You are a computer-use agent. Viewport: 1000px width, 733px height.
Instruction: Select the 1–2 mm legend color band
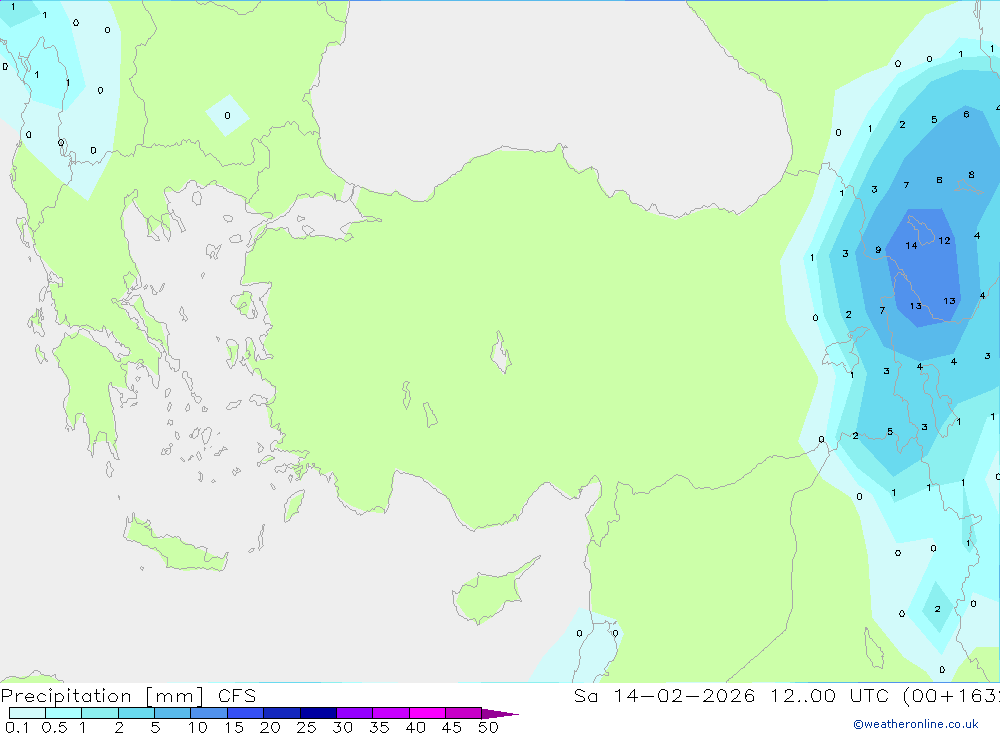point(99,713)
